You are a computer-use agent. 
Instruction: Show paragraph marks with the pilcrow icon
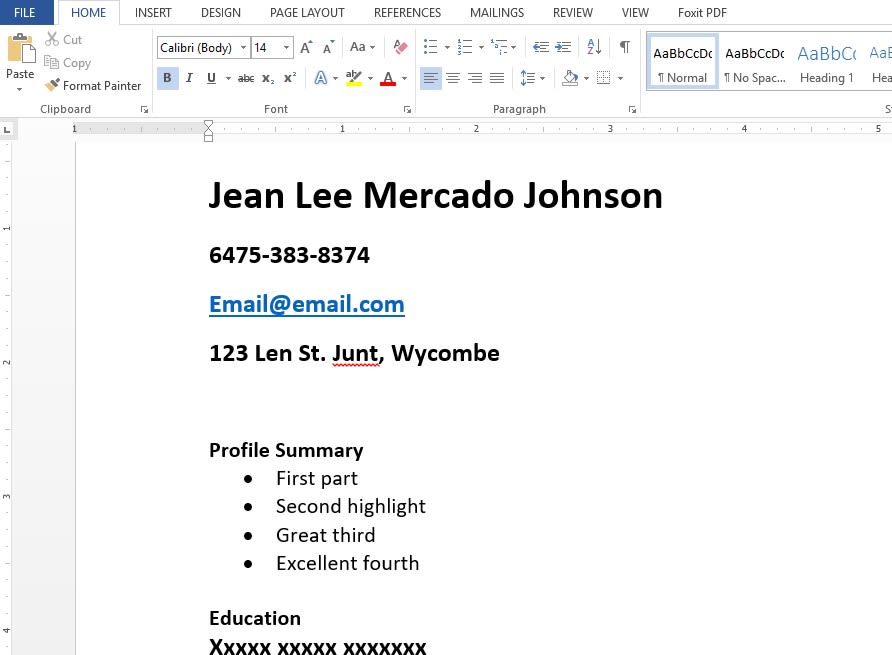pos(624,47)
